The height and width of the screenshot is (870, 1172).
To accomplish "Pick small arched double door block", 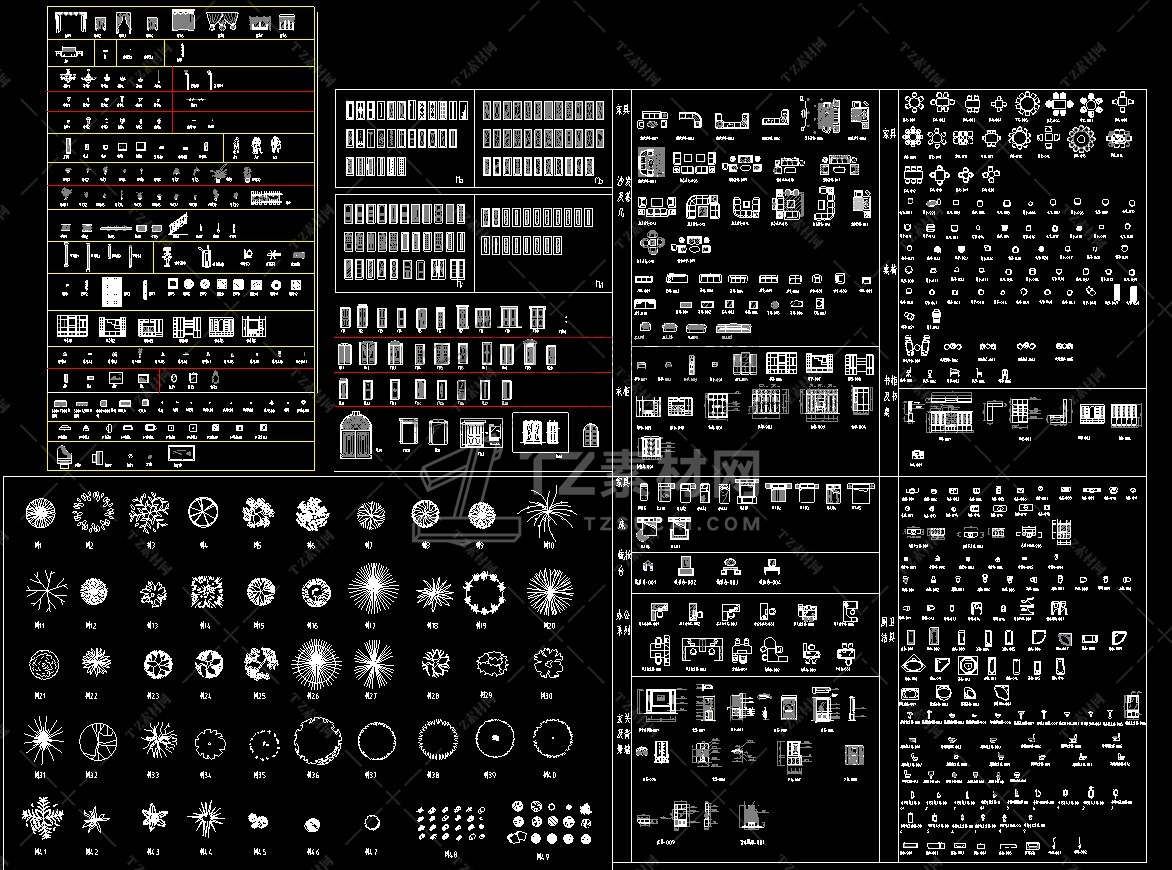I will pos(590,436).
